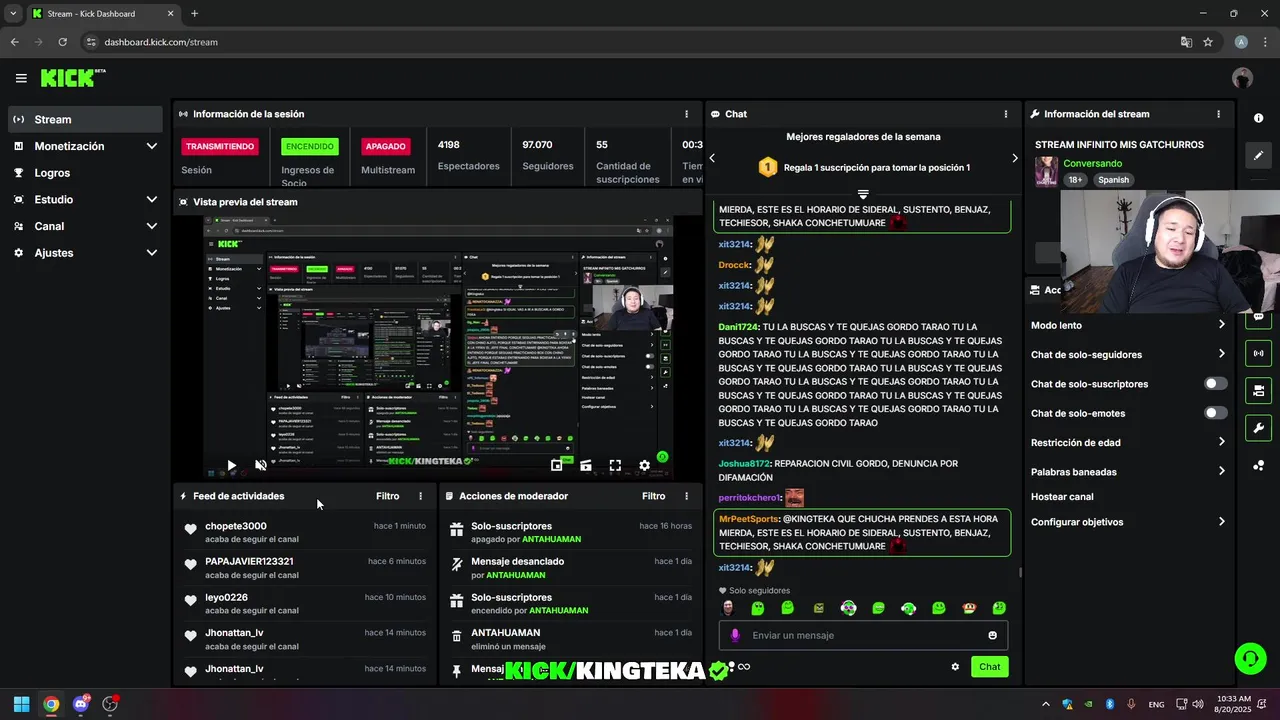
Task: Click Hostear canal option
Action: click(1062, 497)
